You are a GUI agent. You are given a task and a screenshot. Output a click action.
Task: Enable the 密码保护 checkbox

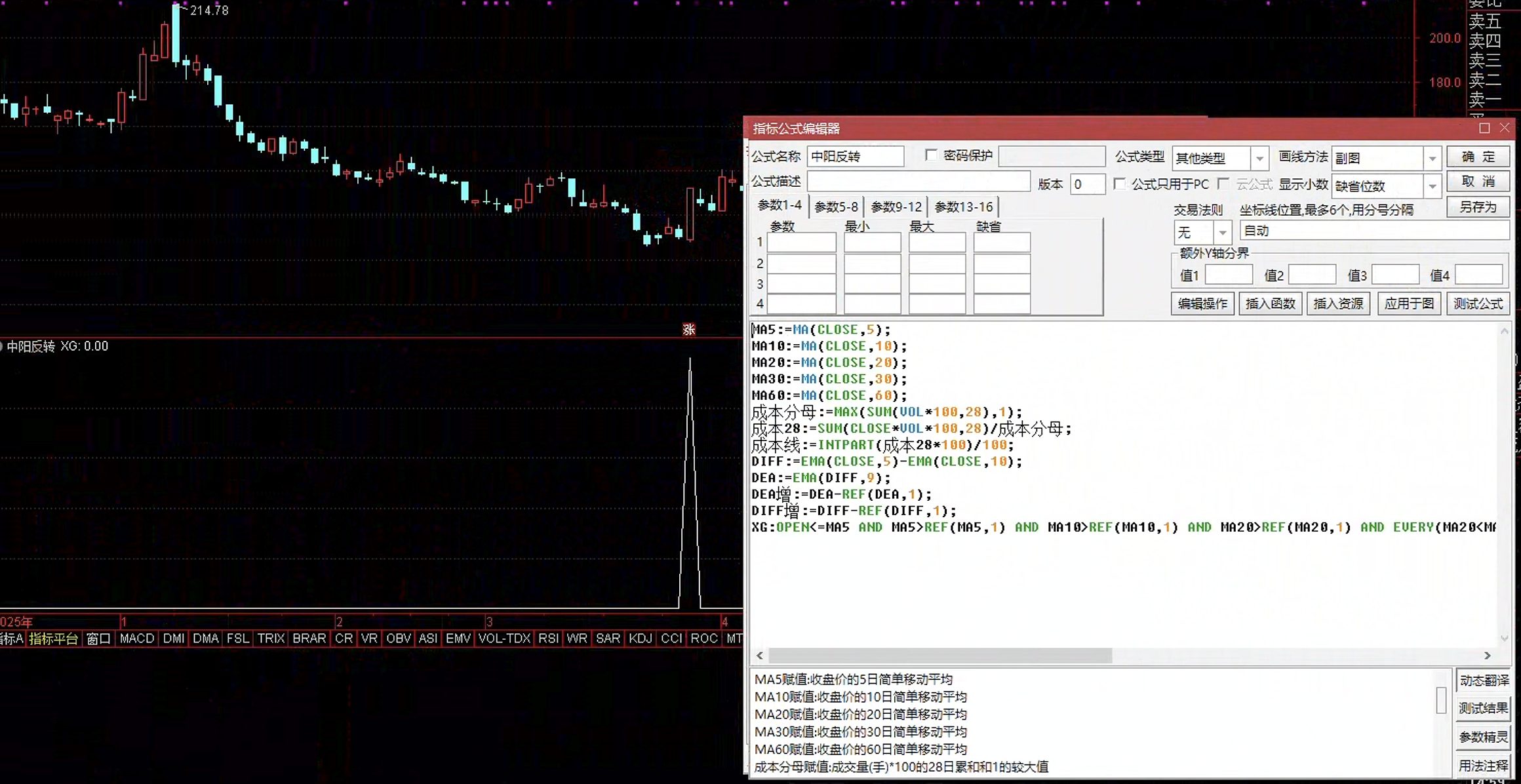[931, 155]
